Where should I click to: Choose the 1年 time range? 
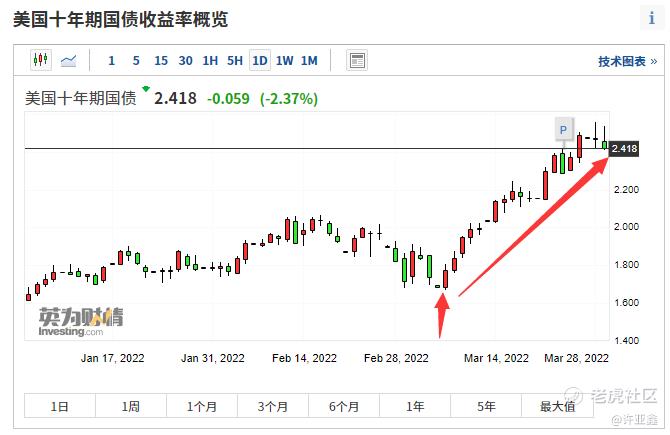414,406
